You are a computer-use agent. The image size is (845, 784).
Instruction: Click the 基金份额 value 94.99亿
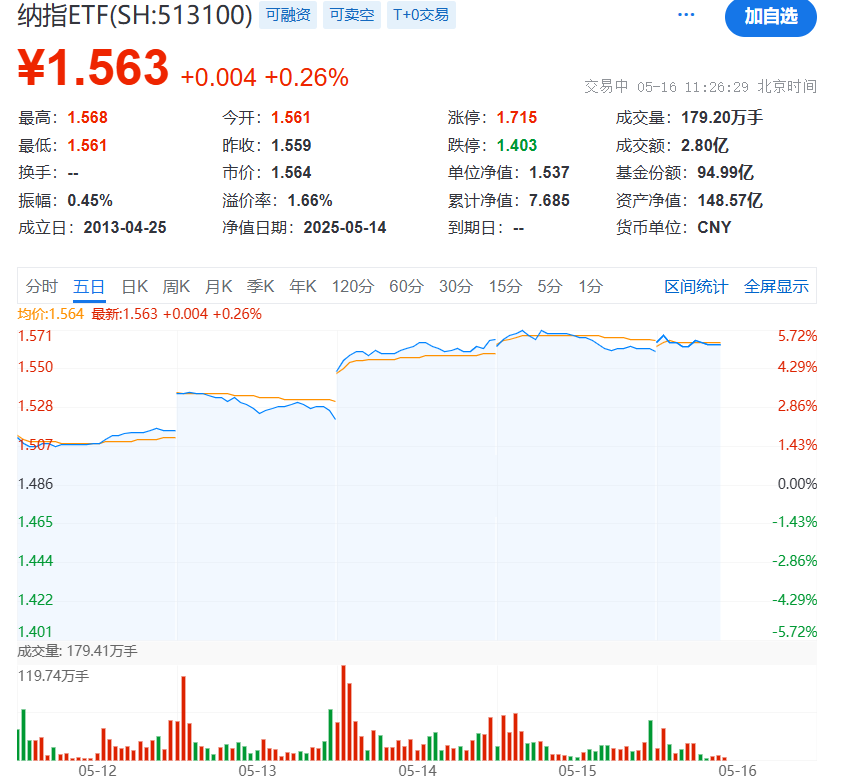tap(725, 172)
